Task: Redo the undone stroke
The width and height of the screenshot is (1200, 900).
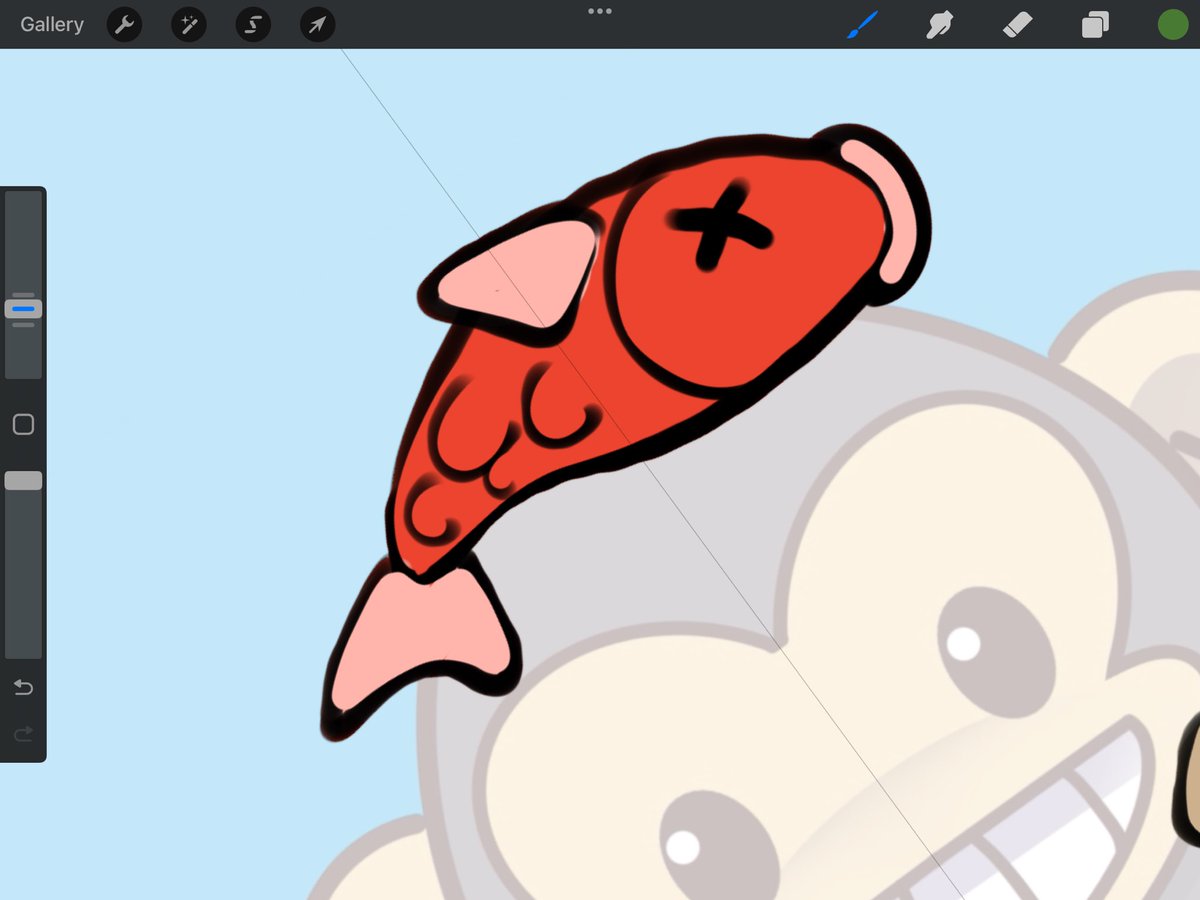Action: (23, 735)
